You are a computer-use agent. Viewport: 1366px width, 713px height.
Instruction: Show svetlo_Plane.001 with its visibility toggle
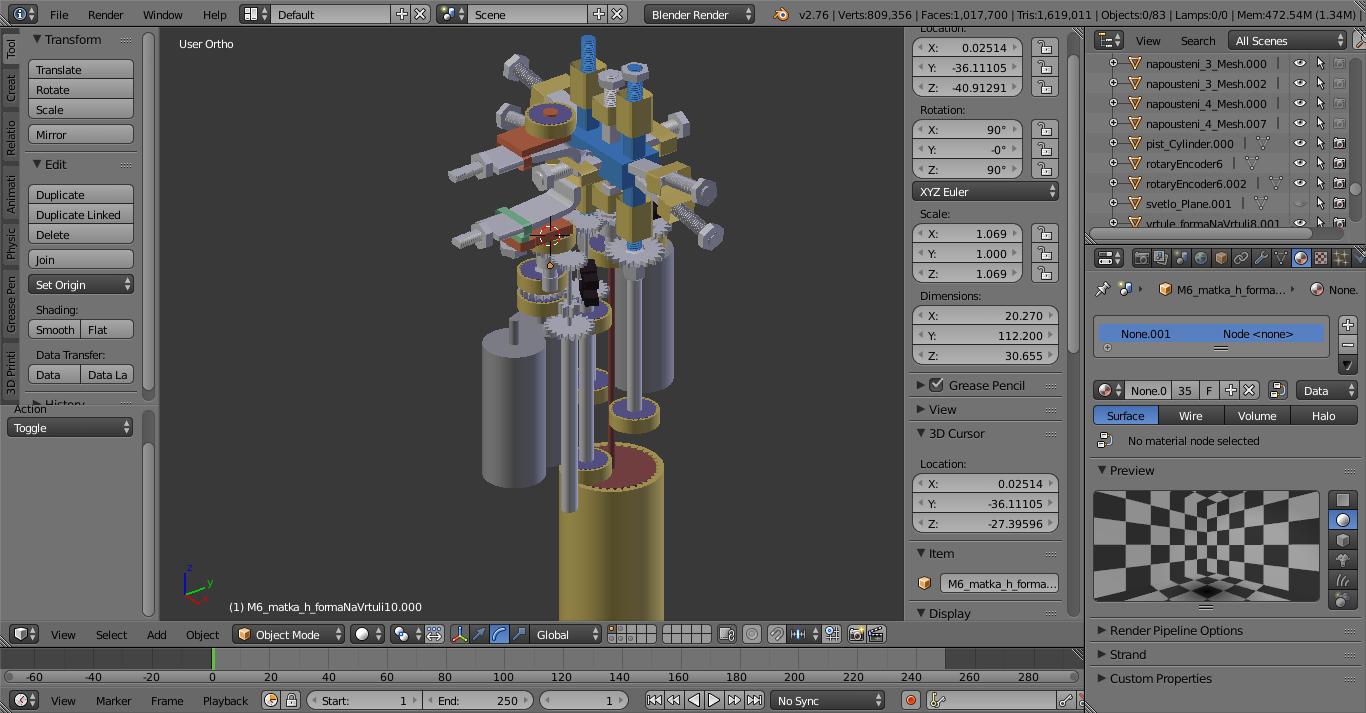click(x=1300, y=203)
